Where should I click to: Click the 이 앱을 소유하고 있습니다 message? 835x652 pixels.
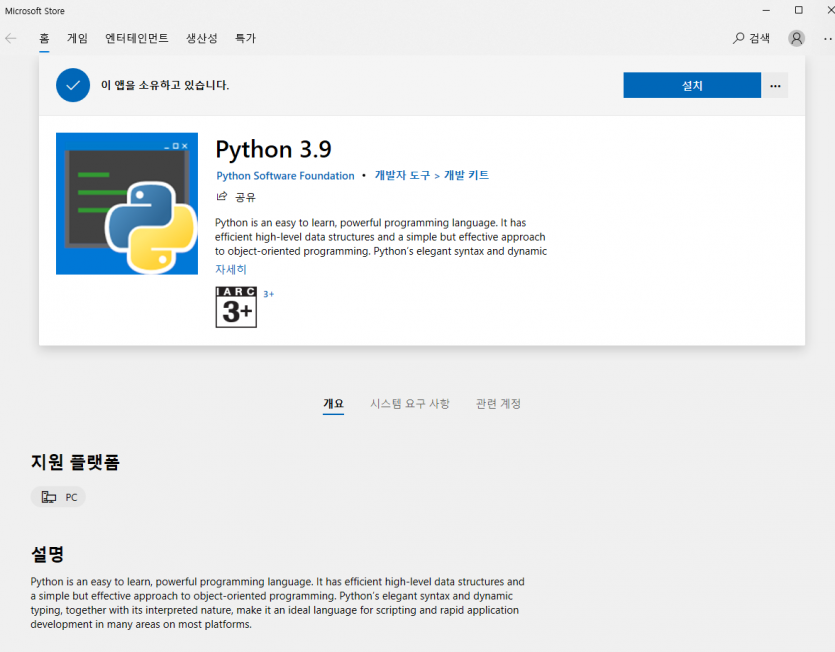click(x=165, y=85)
